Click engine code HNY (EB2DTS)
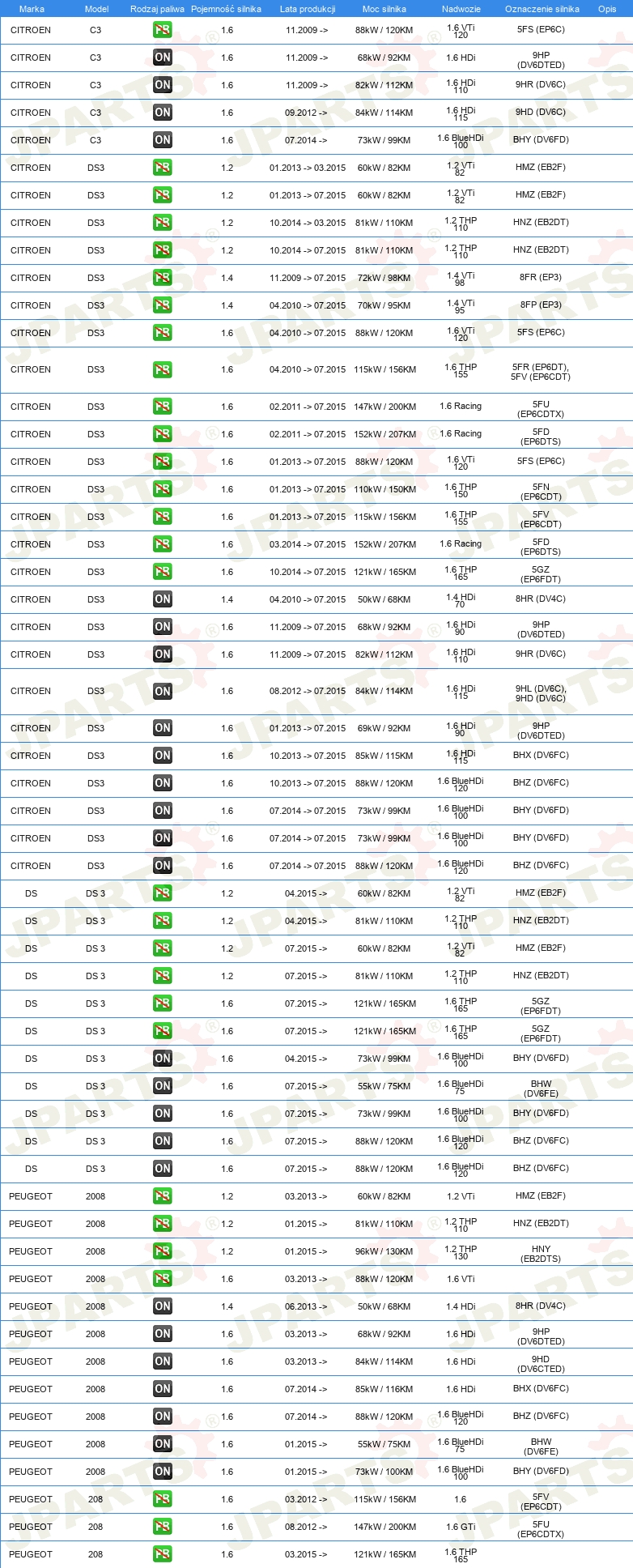Viewport: 633px width, 1568px height. 541,1254
